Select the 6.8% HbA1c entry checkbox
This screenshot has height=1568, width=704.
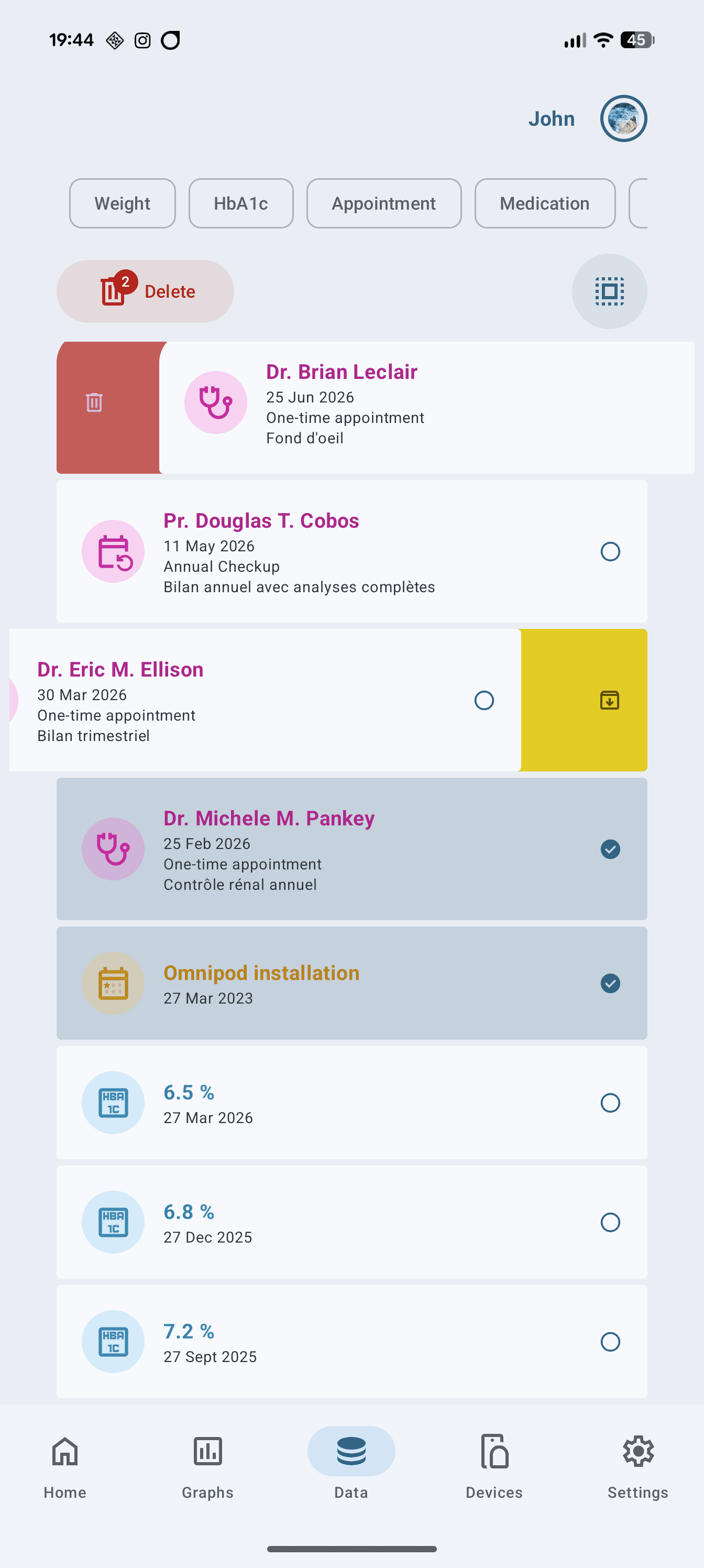[610, 1222]
